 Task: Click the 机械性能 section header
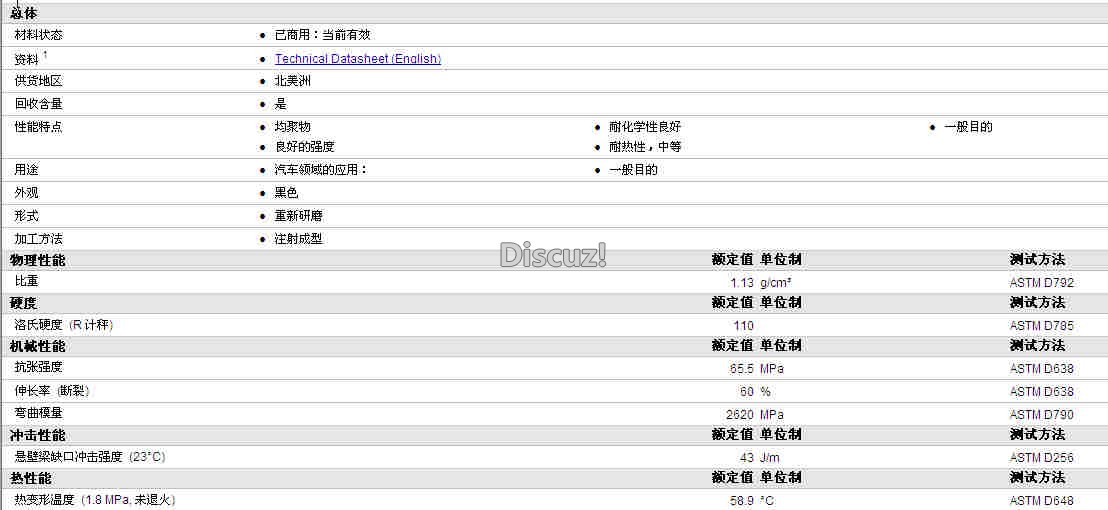37,346
